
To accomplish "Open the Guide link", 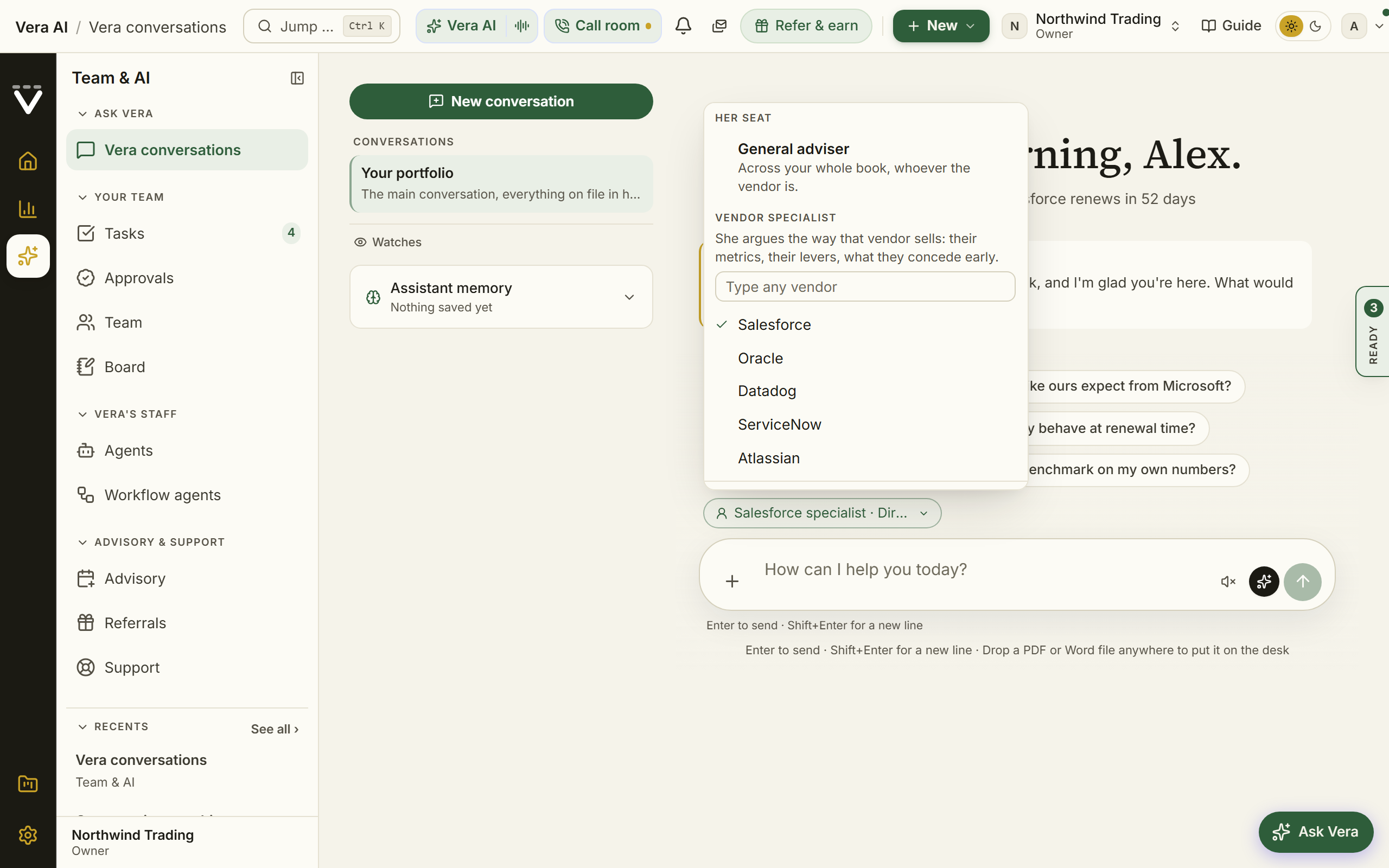I will coord(1231,26).
